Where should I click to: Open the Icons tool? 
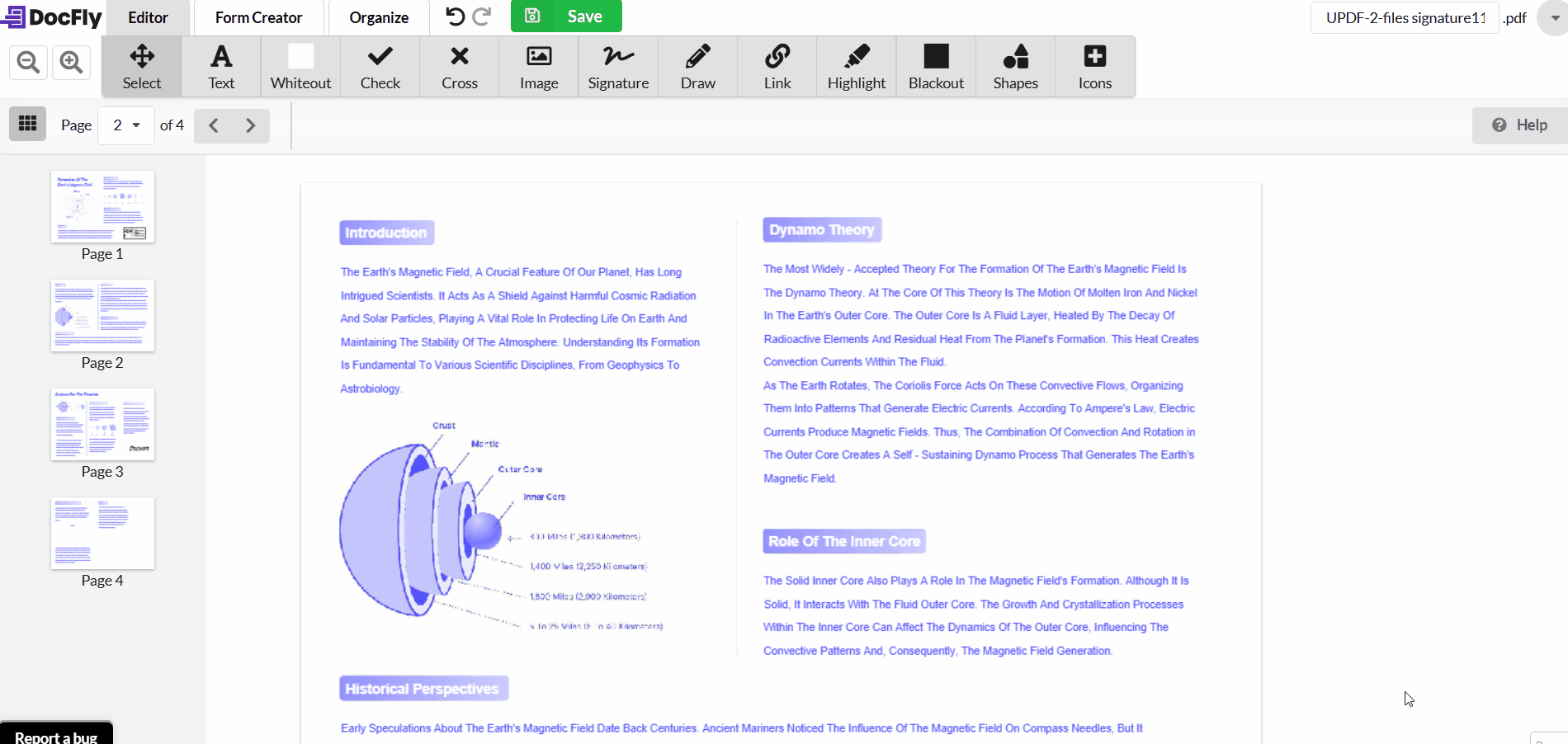pos(1095,67)
